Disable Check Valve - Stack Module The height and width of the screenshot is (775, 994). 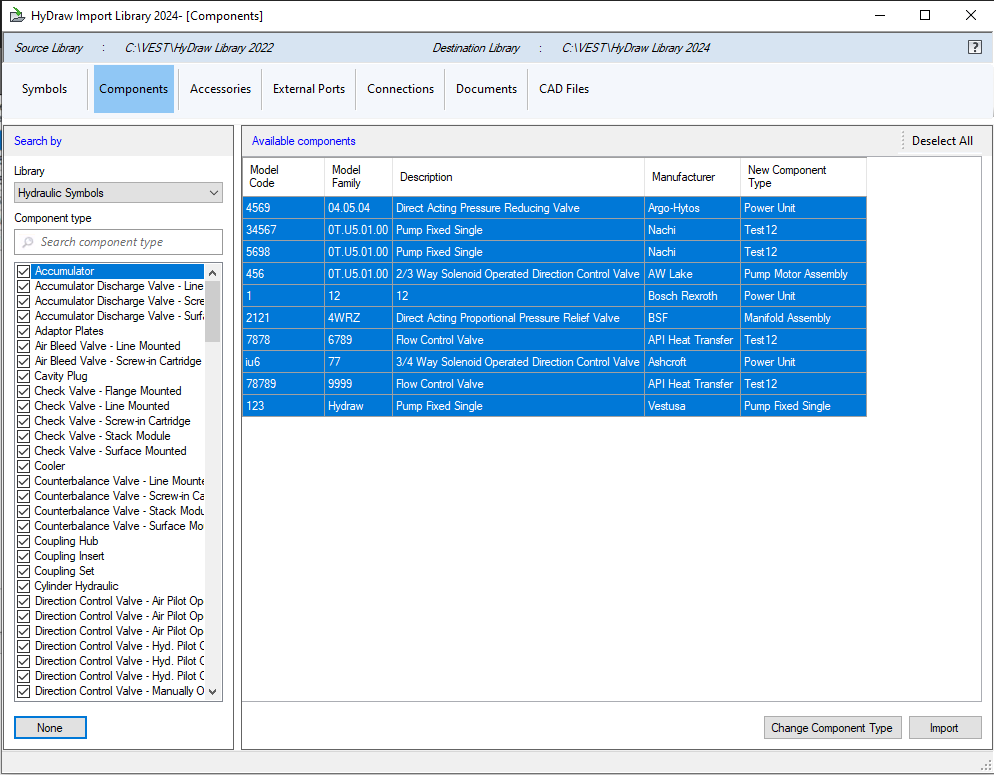[x=22, y=436]
